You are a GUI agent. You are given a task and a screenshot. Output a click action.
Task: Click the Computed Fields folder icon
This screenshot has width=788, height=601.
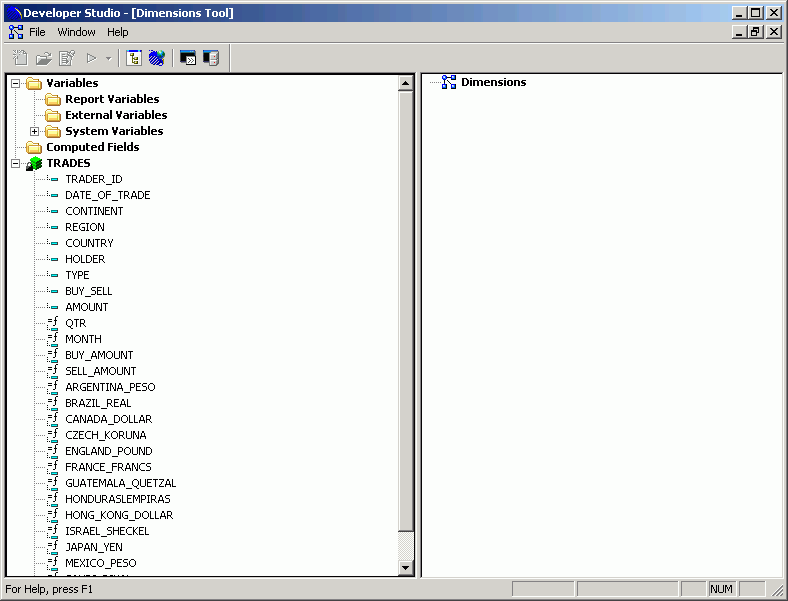(x=34, y=147)
